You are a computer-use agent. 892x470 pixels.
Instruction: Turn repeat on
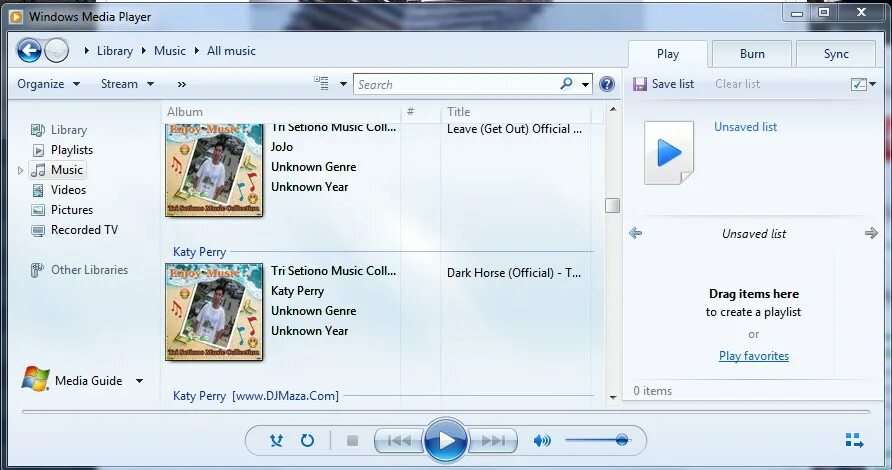[307, 440]
